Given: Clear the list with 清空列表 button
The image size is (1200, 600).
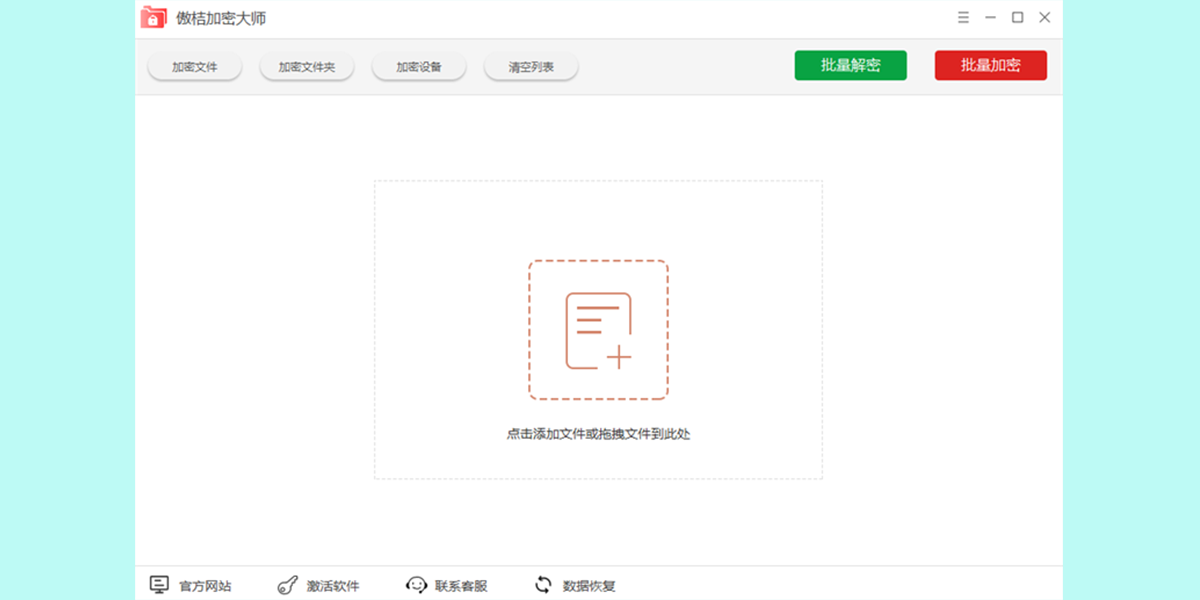Looking at the screenshot, I should click(530, 65).
